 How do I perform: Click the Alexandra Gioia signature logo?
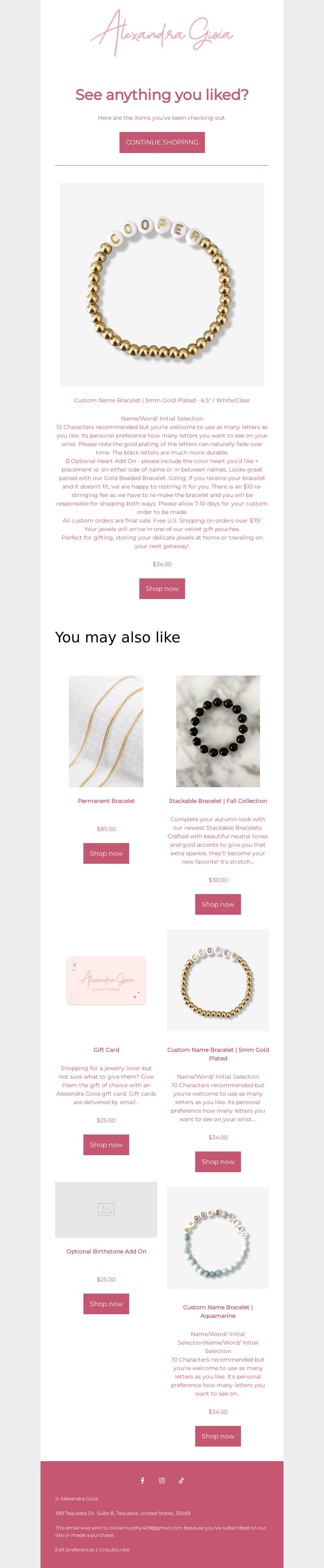(162, 33)
